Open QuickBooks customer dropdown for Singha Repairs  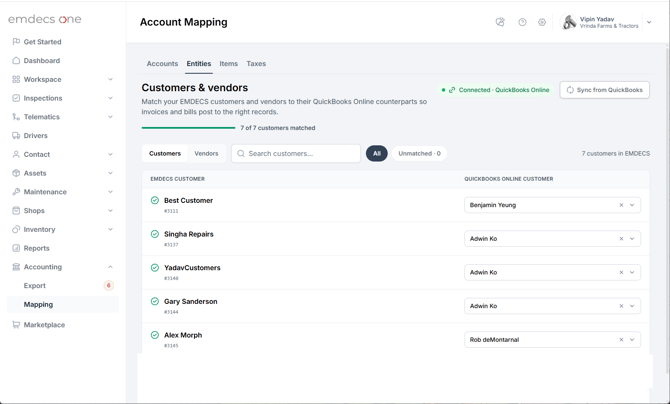point(632,239)
